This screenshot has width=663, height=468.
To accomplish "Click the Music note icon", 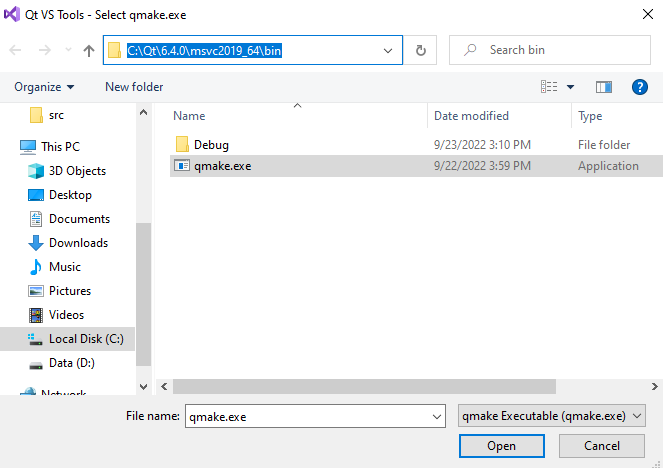I will coord(36,267).
